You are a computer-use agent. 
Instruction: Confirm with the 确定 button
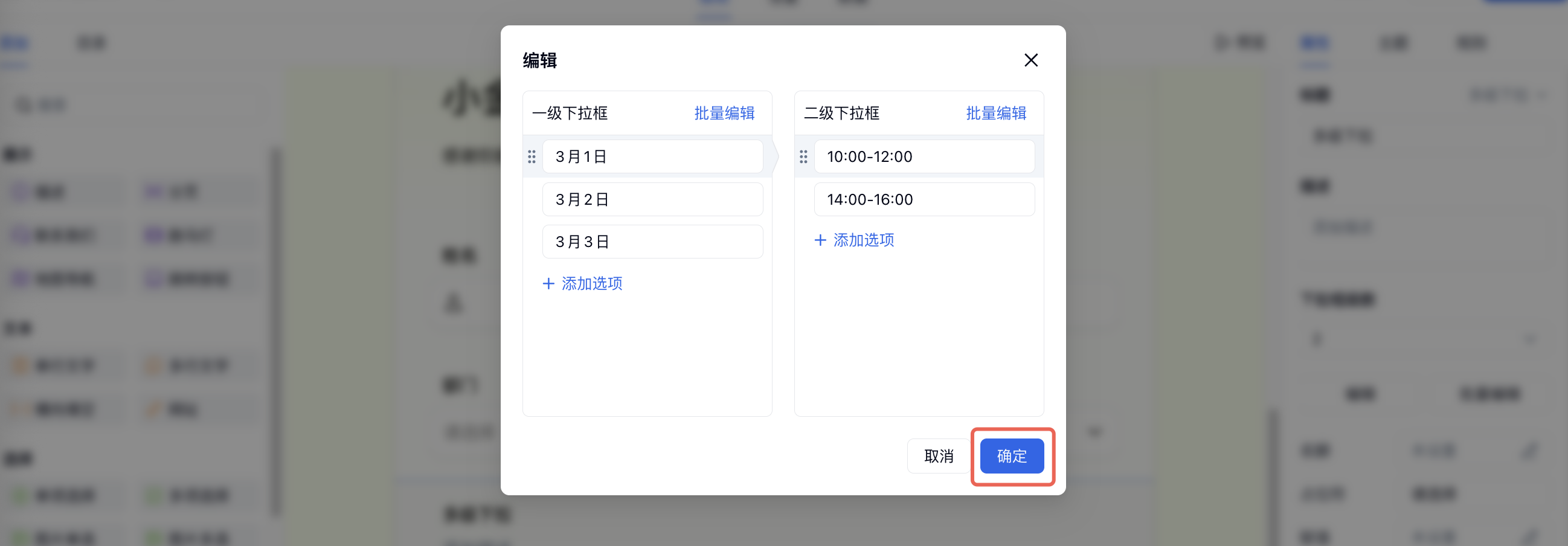[x=1012, y=456]
